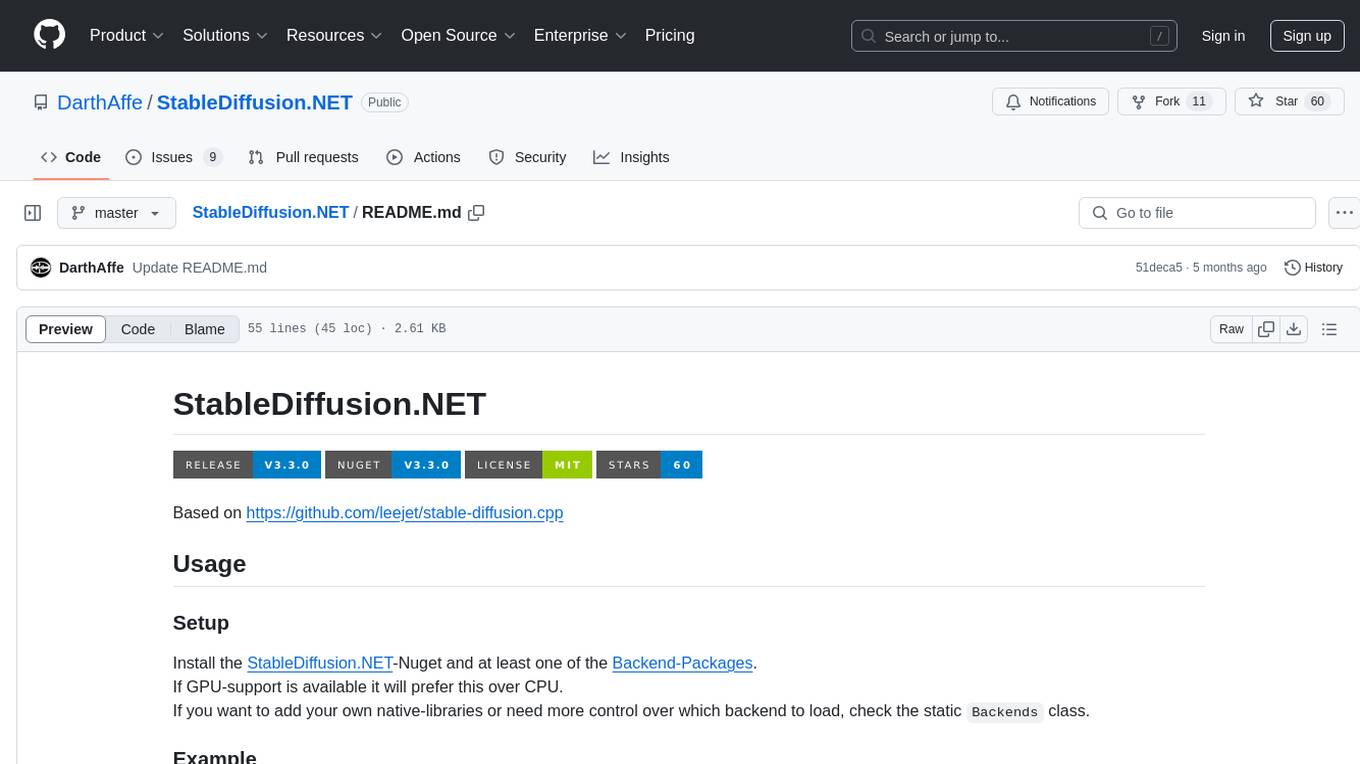
Task: Click the Release v3.3.0 badge
Action: pyautogui.click(x=247, y=464)
